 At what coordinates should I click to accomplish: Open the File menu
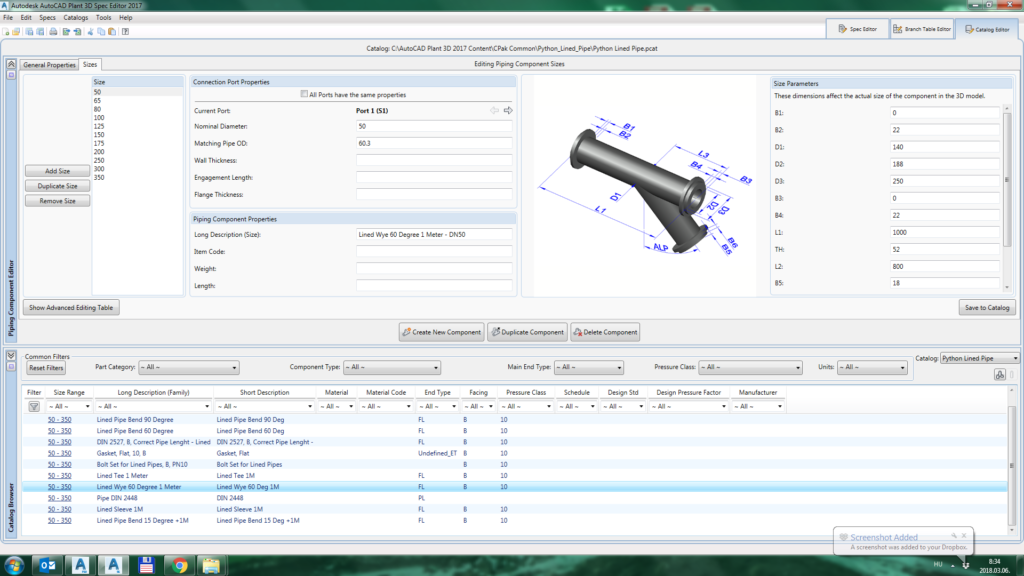(x=8, y=18)
